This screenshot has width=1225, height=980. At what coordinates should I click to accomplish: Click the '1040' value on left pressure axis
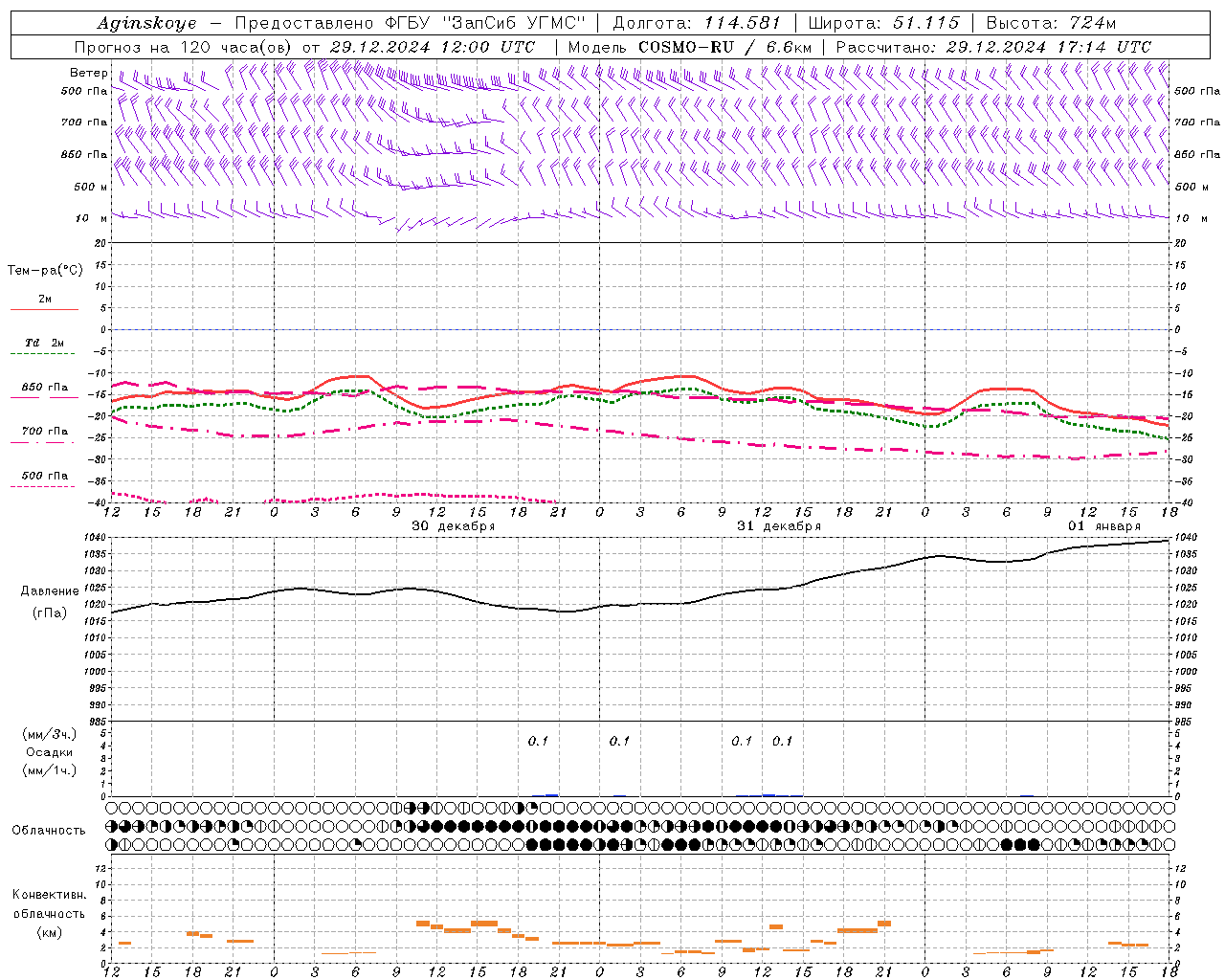[98, 537]
